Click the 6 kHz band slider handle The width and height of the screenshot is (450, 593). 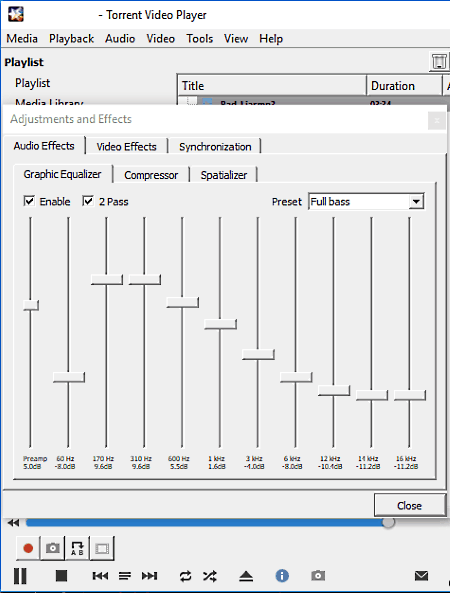(296, 377)
